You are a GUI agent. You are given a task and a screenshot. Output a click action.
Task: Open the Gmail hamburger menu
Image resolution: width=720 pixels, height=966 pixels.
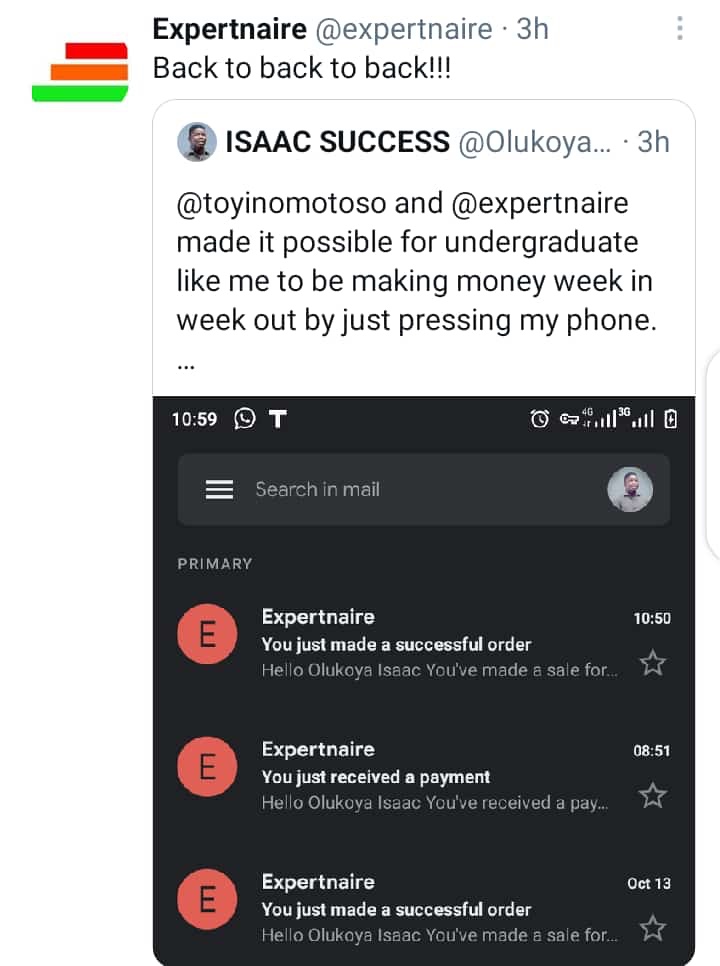pos(219,489)
